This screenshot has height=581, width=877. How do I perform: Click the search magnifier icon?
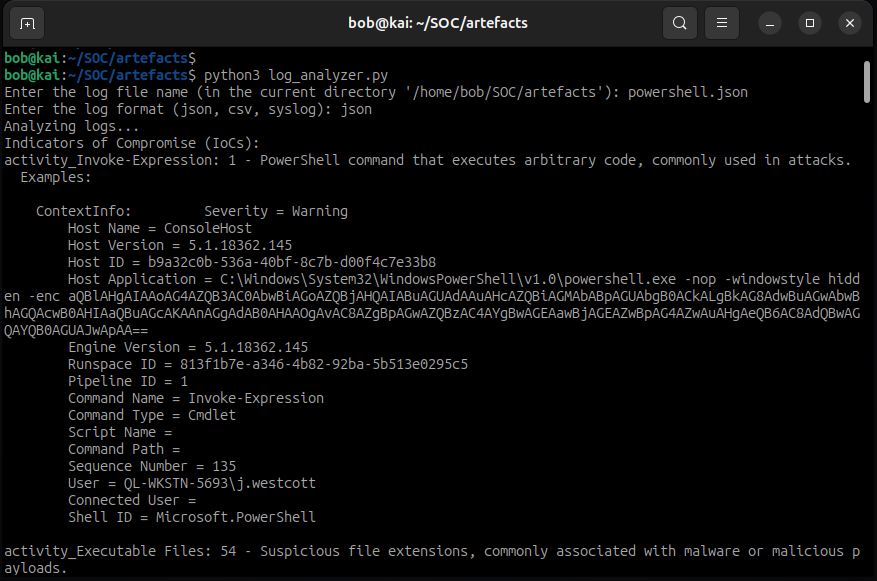pyautogui.click(x=679, y=22)
